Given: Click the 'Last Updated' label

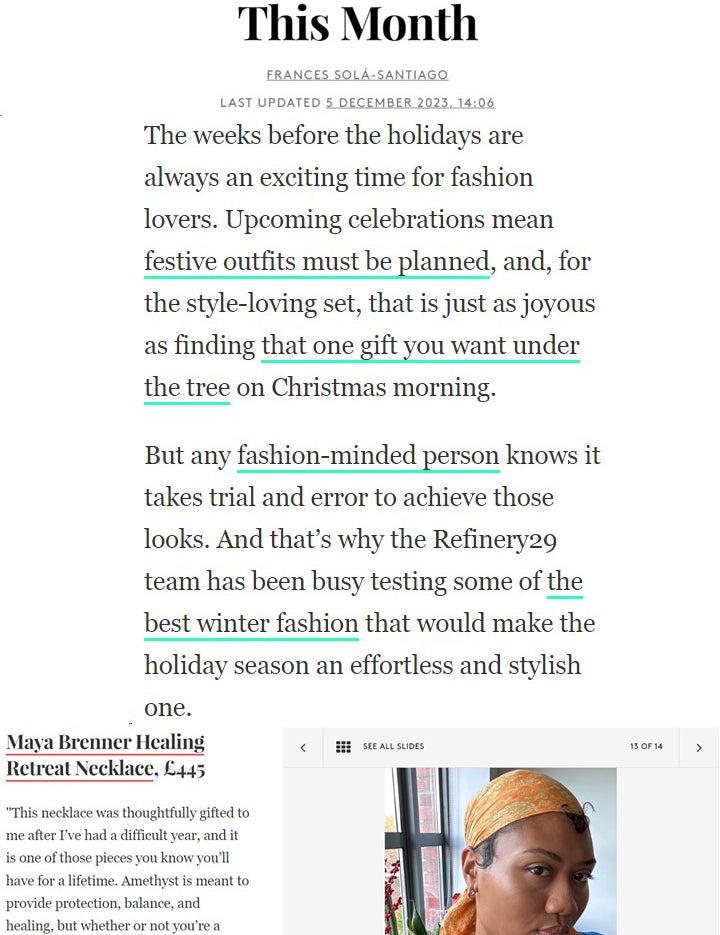Looking at the screenshot, I should [x=270, y=103].
